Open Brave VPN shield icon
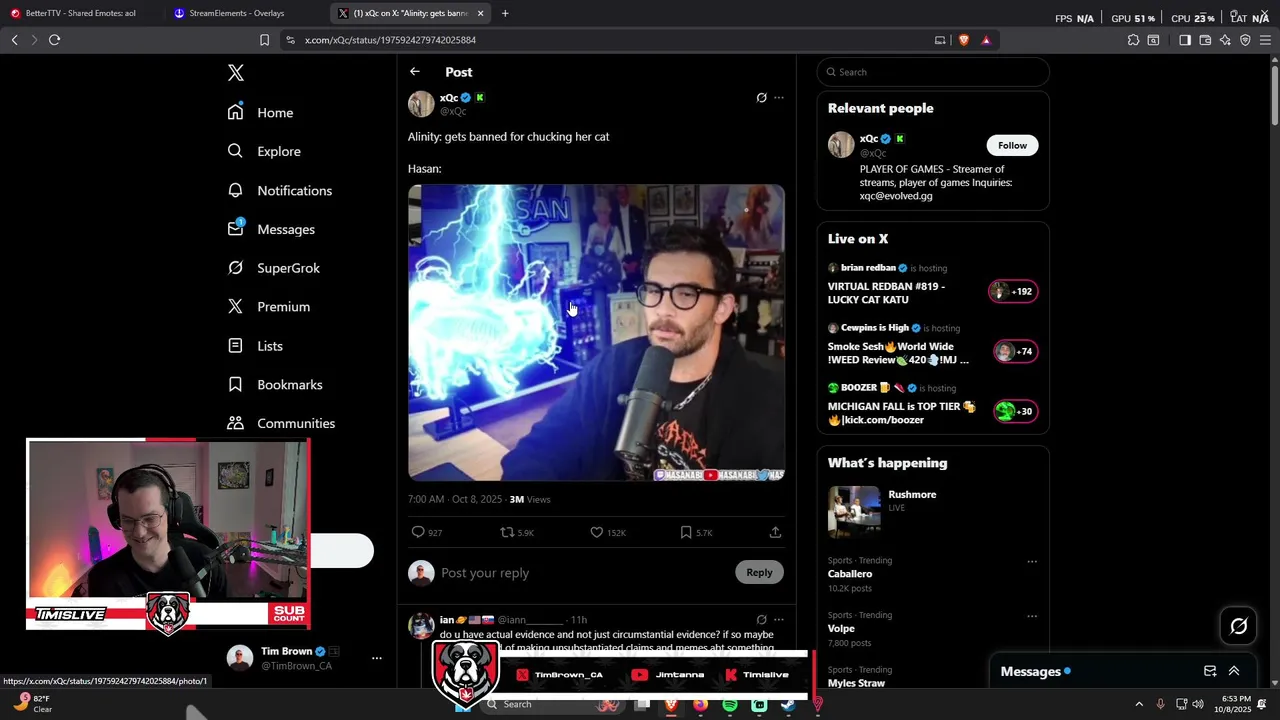The image size is (1280, 720). click(x=1245, y=40)
